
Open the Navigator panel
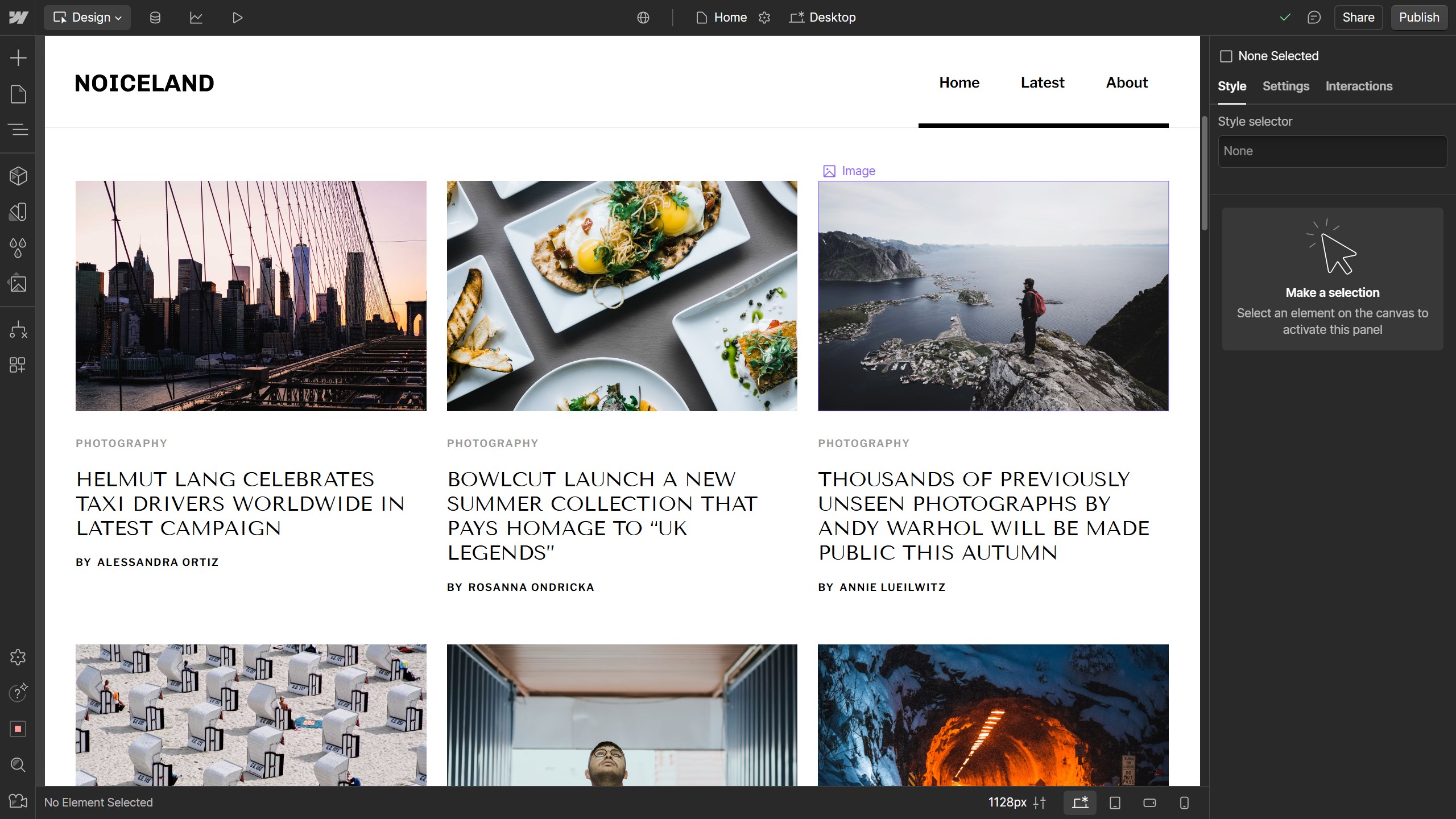point(18,130)
